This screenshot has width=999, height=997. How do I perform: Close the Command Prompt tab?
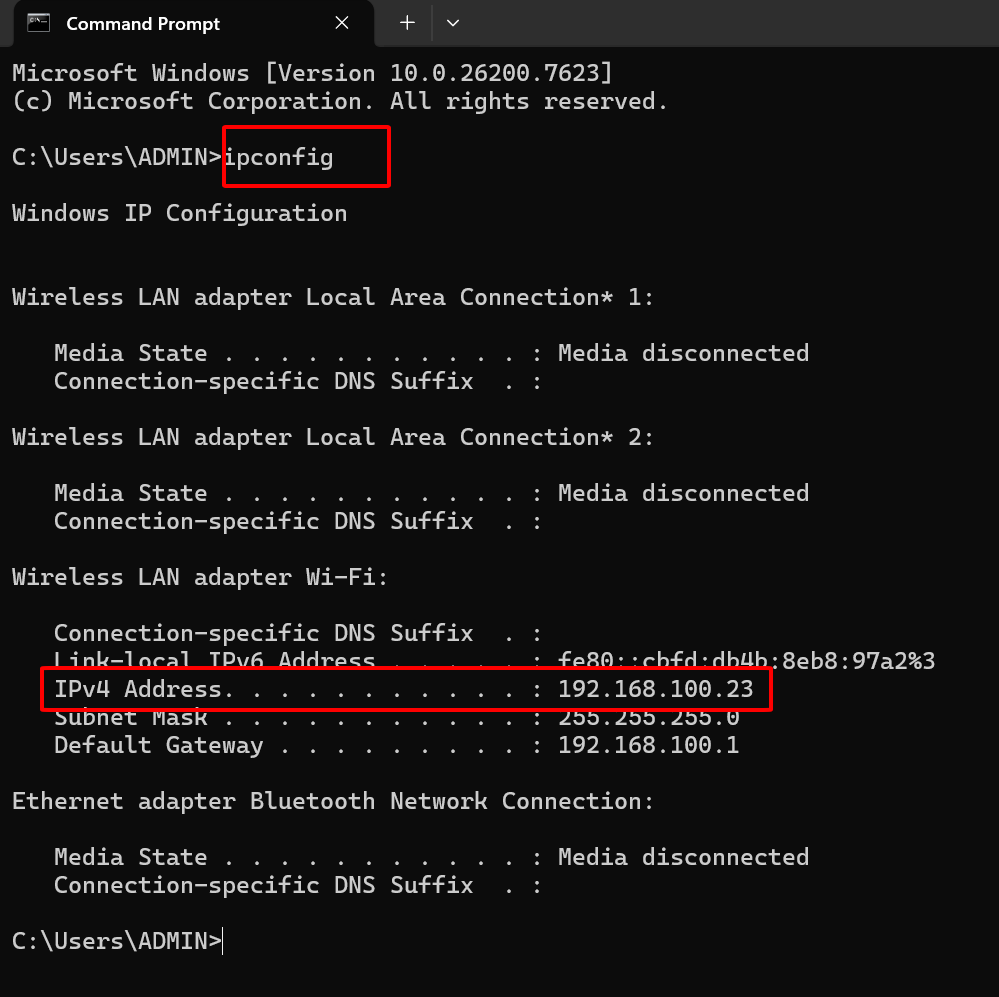(342, 23)
